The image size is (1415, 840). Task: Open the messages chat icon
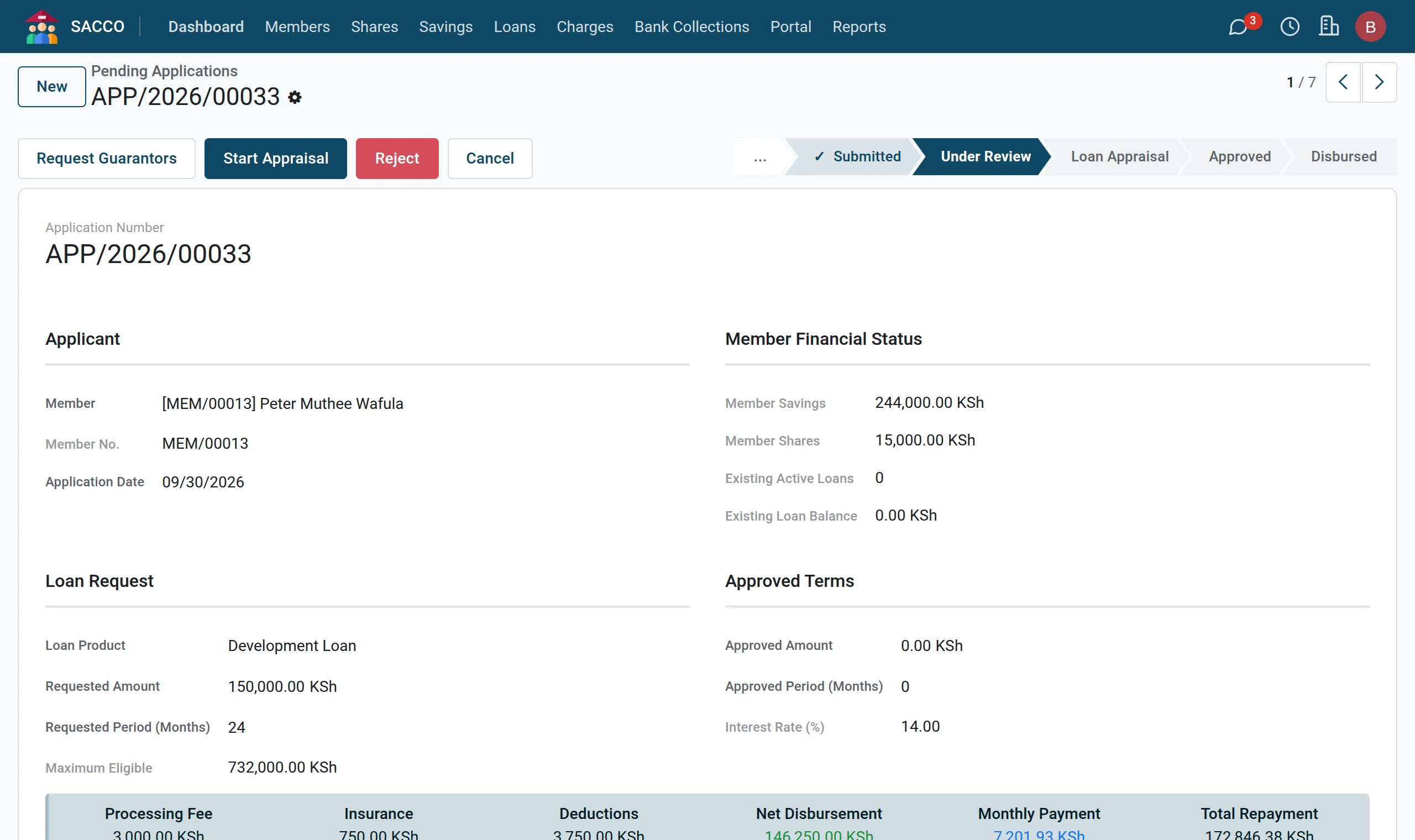pos(1238,27)
